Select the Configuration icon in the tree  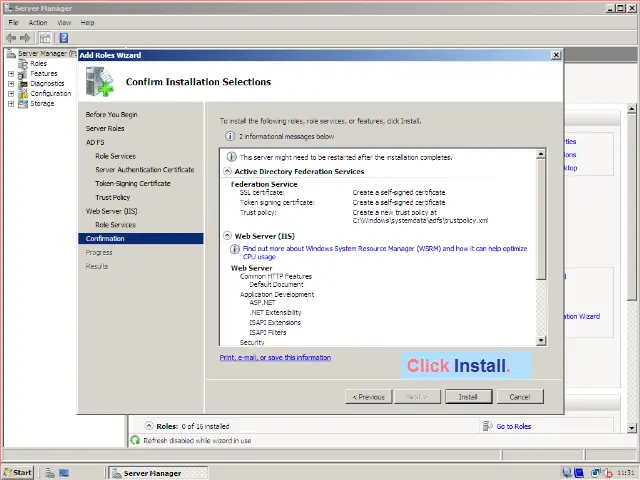[x=23, y=93]
